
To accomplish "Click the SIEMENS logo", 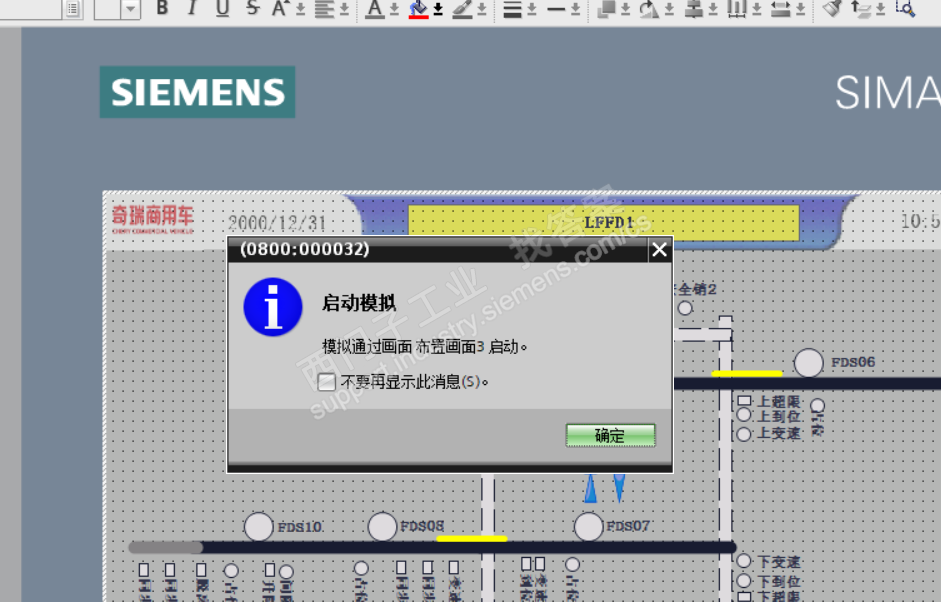I will point(197,92).
